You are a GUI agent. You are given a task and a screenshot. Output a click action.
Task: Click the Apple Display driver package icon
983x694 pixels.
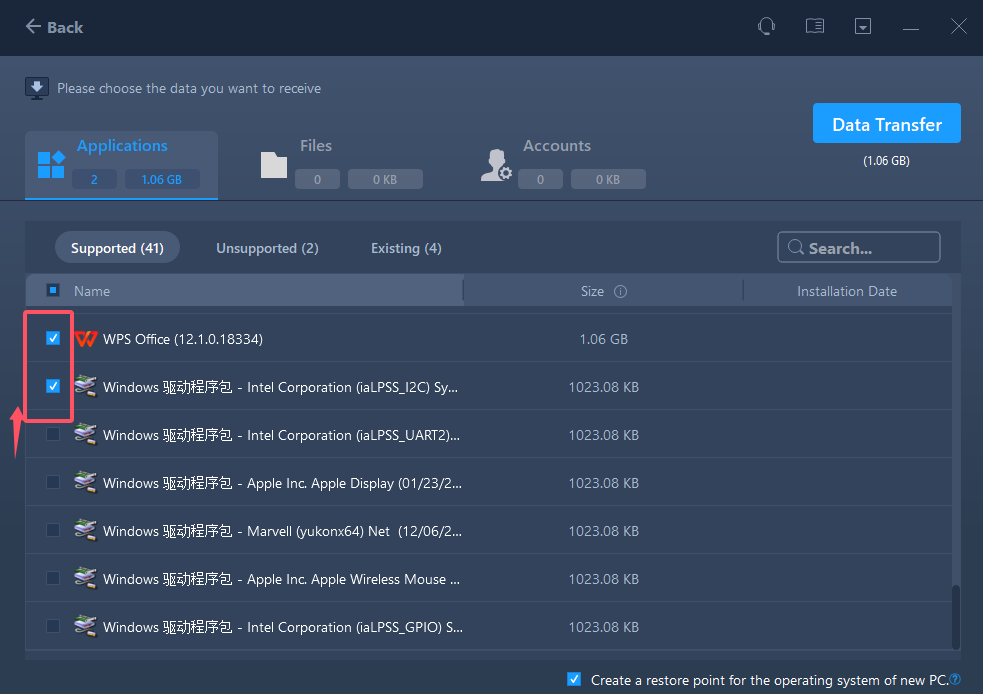pos(86,483)
